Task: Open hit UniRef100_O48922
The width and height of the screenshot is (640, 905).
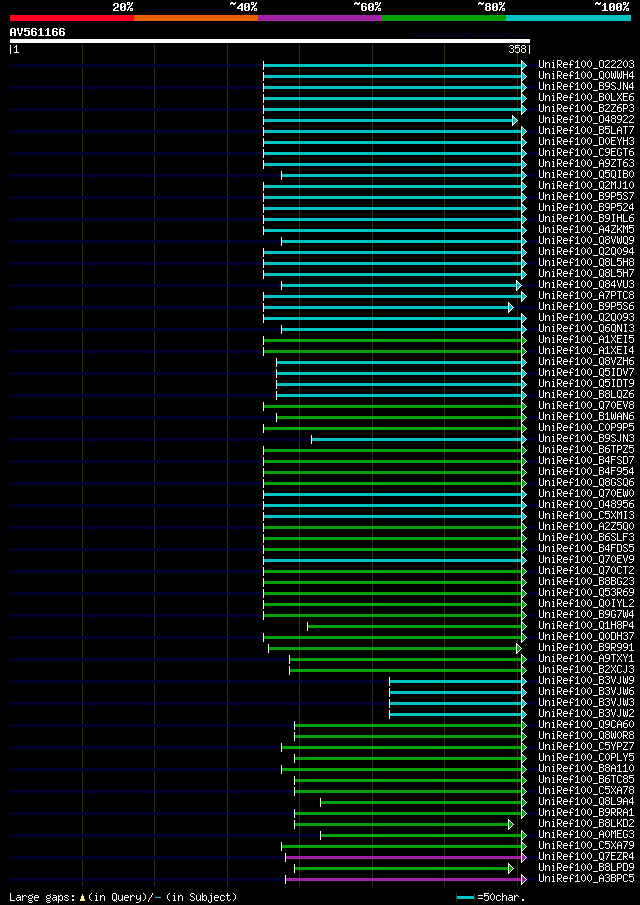Action: (586, 119)
